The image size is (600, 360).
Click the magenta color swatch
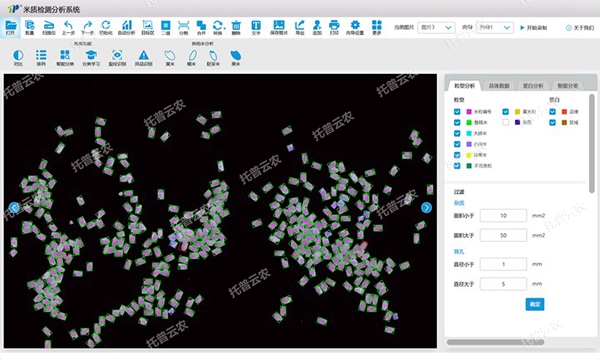[469, 112]
